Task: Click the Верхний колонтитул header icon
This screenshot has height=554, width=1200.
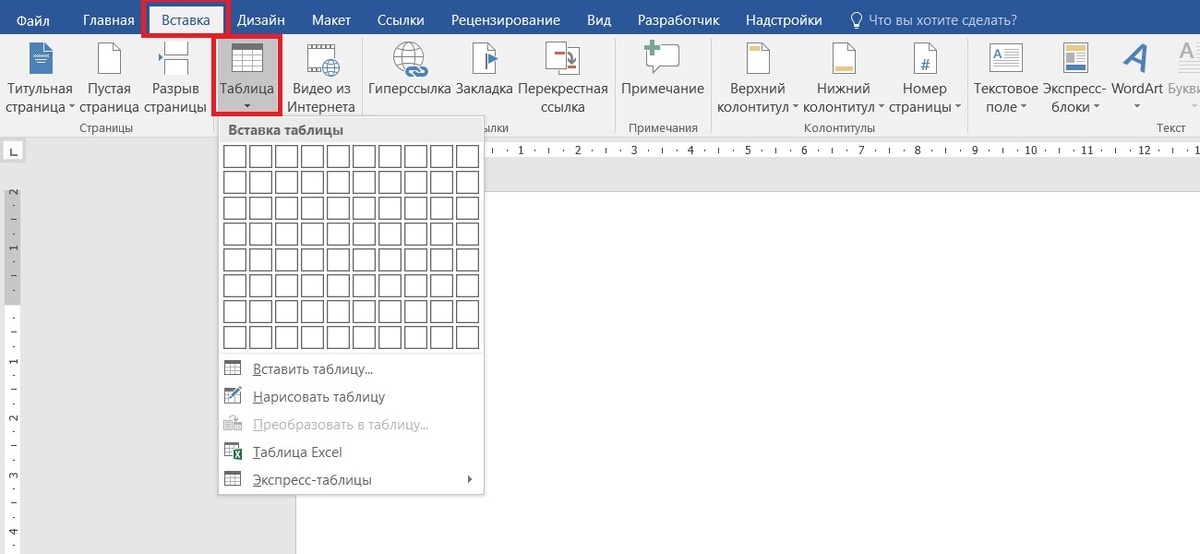Action: [x=757, y=59]
